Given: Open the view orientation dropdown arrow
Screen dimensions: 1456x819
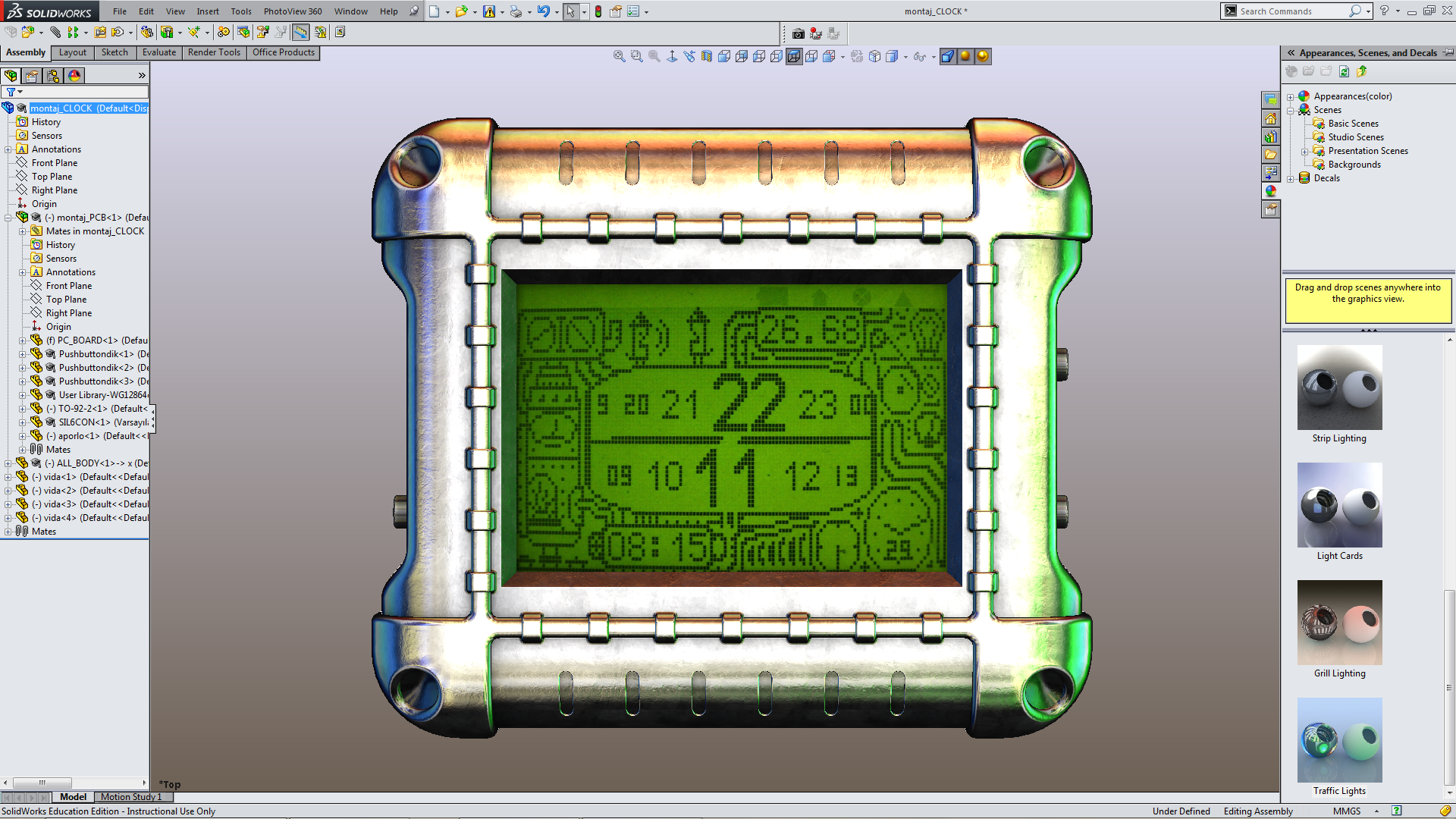Looking at the screenshot, I should click(x=843, y=57).
